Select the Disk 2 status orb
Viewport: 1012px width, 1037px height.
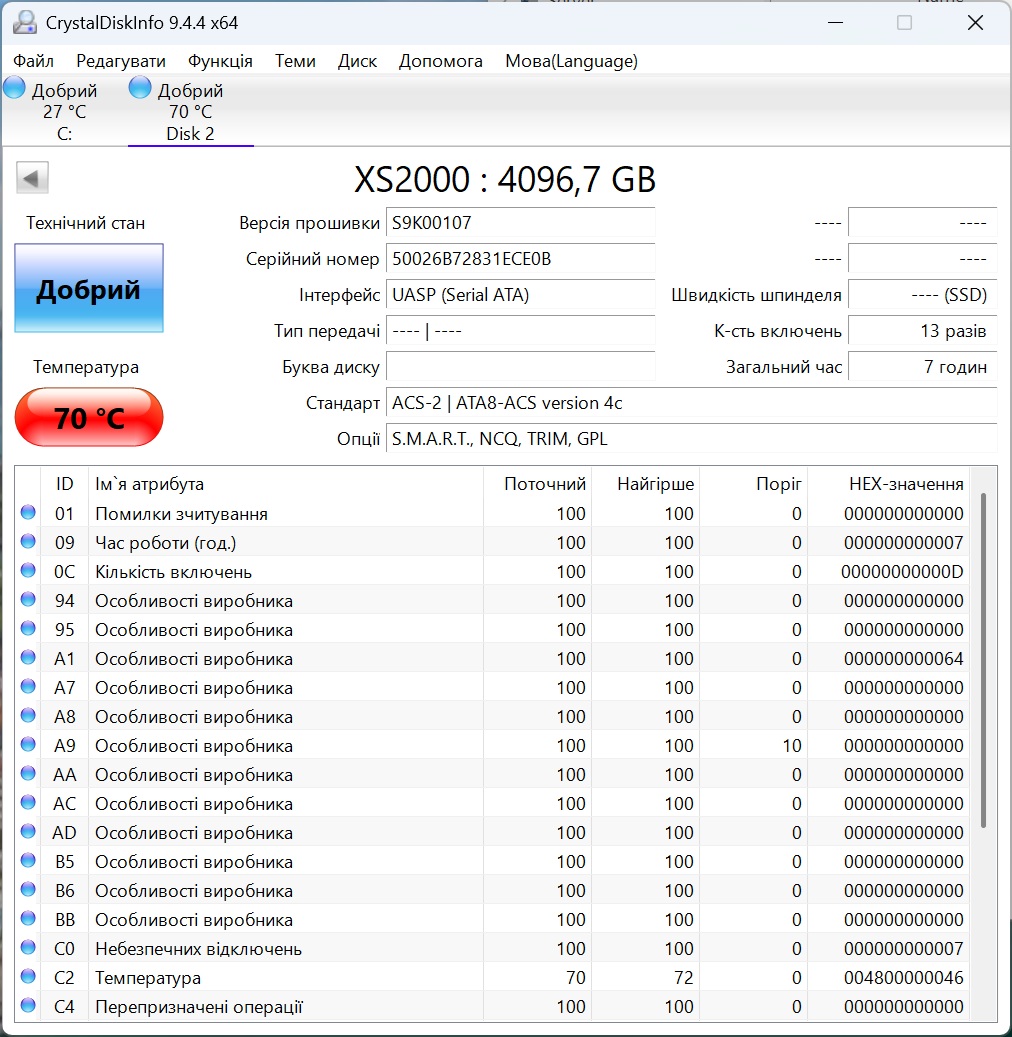click(x=140, y=87)
